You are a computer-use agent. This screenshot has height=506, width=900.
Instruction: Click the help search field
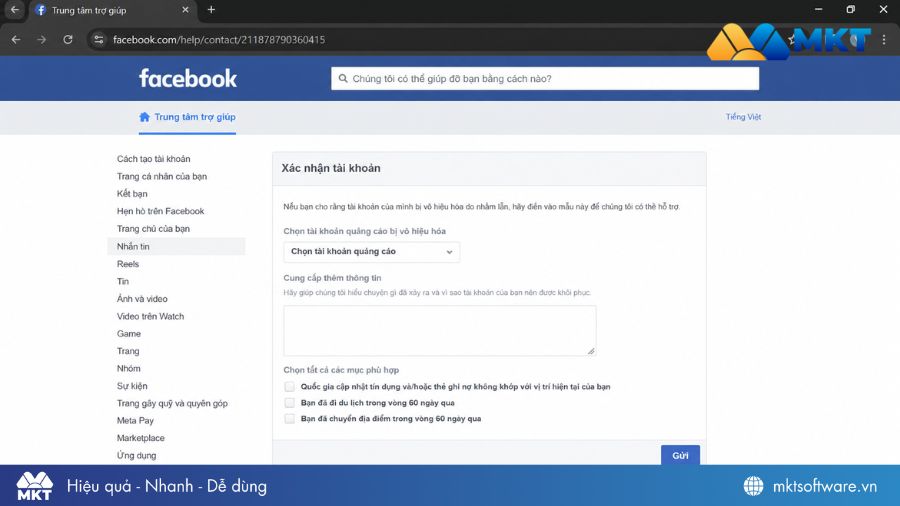tap(545, 79)
